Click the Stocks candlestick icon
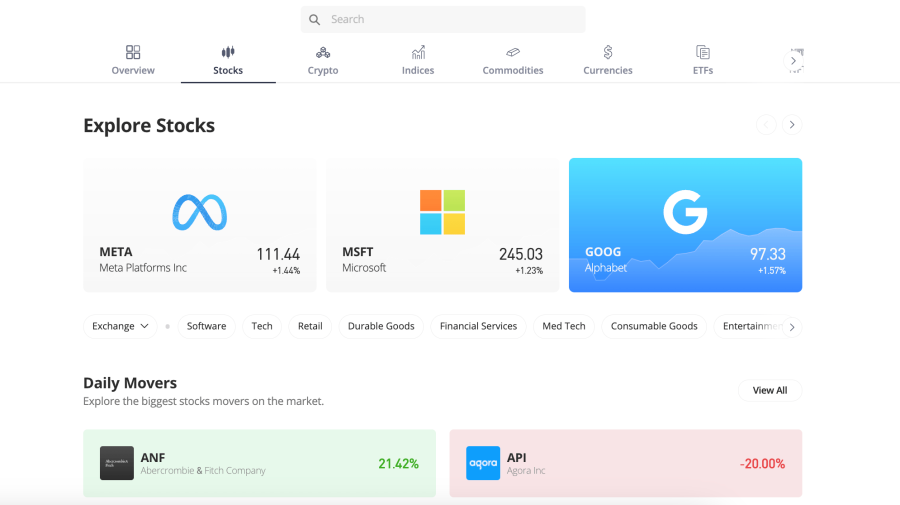Viewport: 900px width, 505px height. point(228,52)
